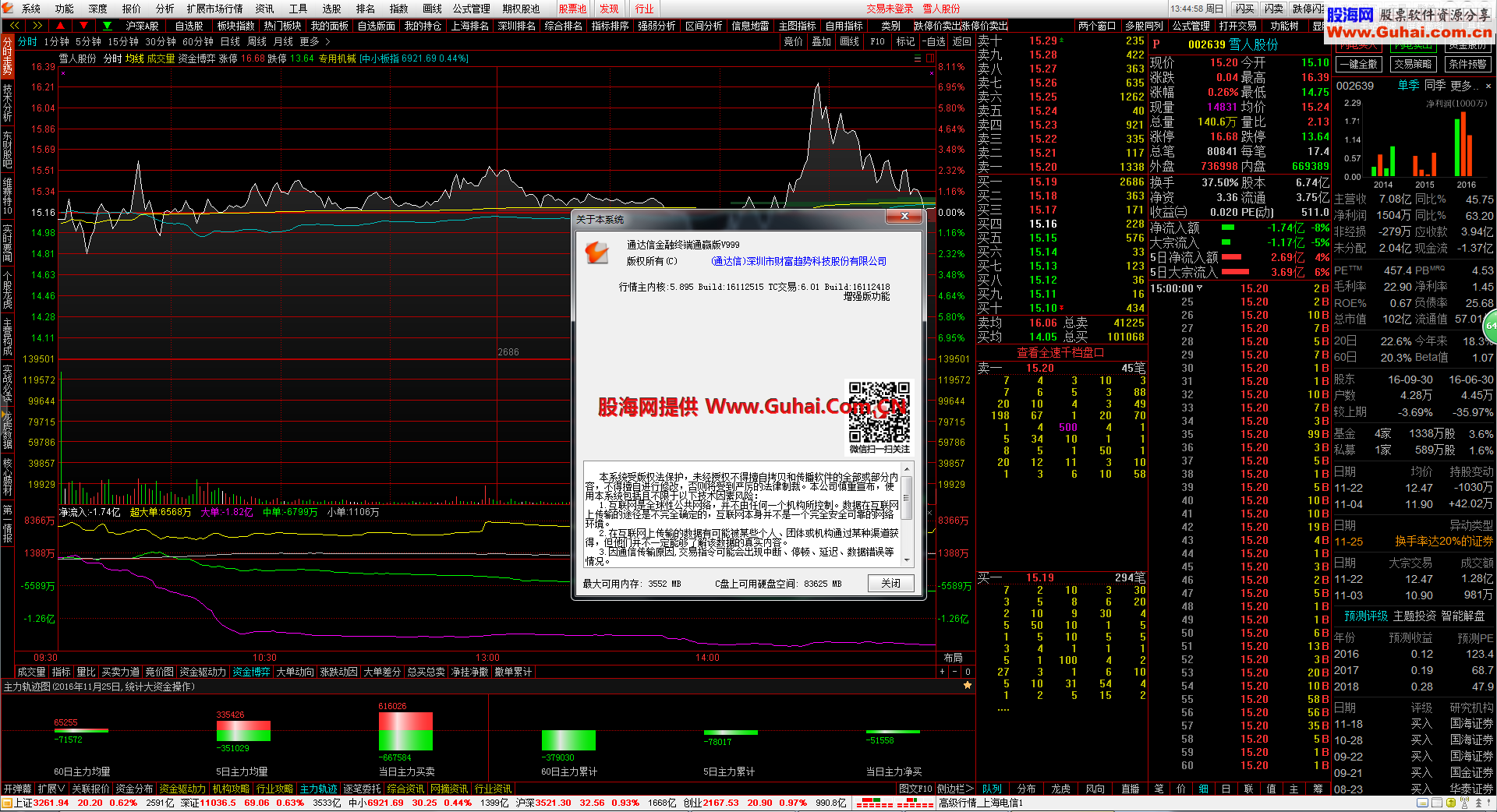Click the small x closing the 单季 panel
Image resolution: width=1497 pixels, height=812 pixels.
(1488, 86)
